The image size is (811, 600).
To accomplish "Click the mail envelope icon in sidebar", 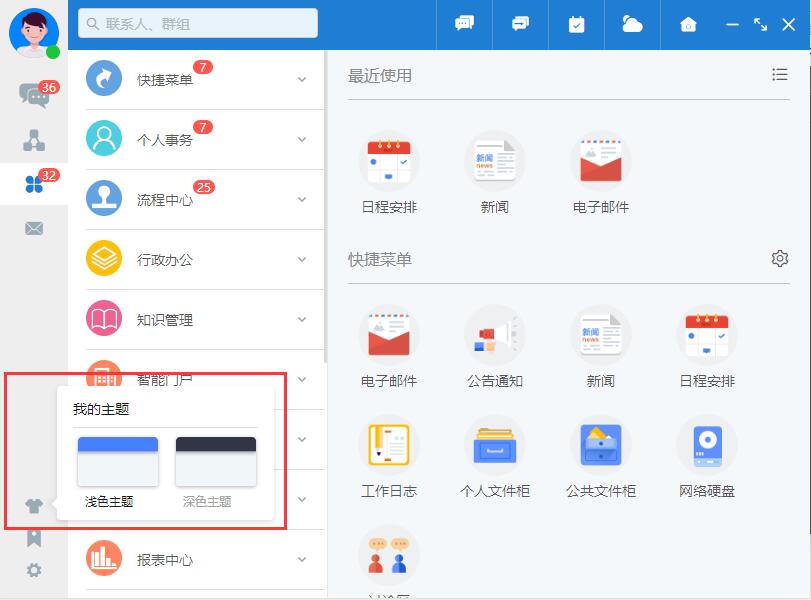I will tap(34, 229).
